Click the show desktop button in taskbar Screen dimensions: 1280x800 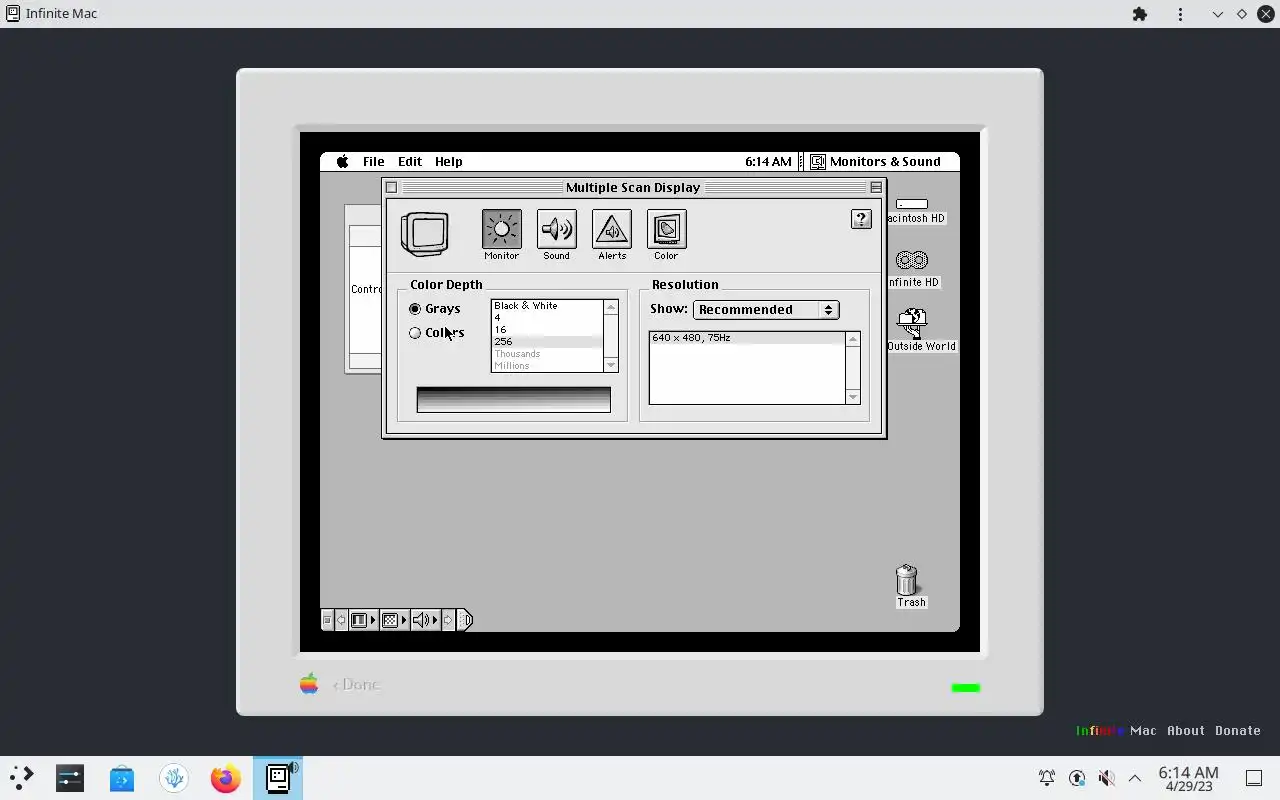click(1253, 778)
